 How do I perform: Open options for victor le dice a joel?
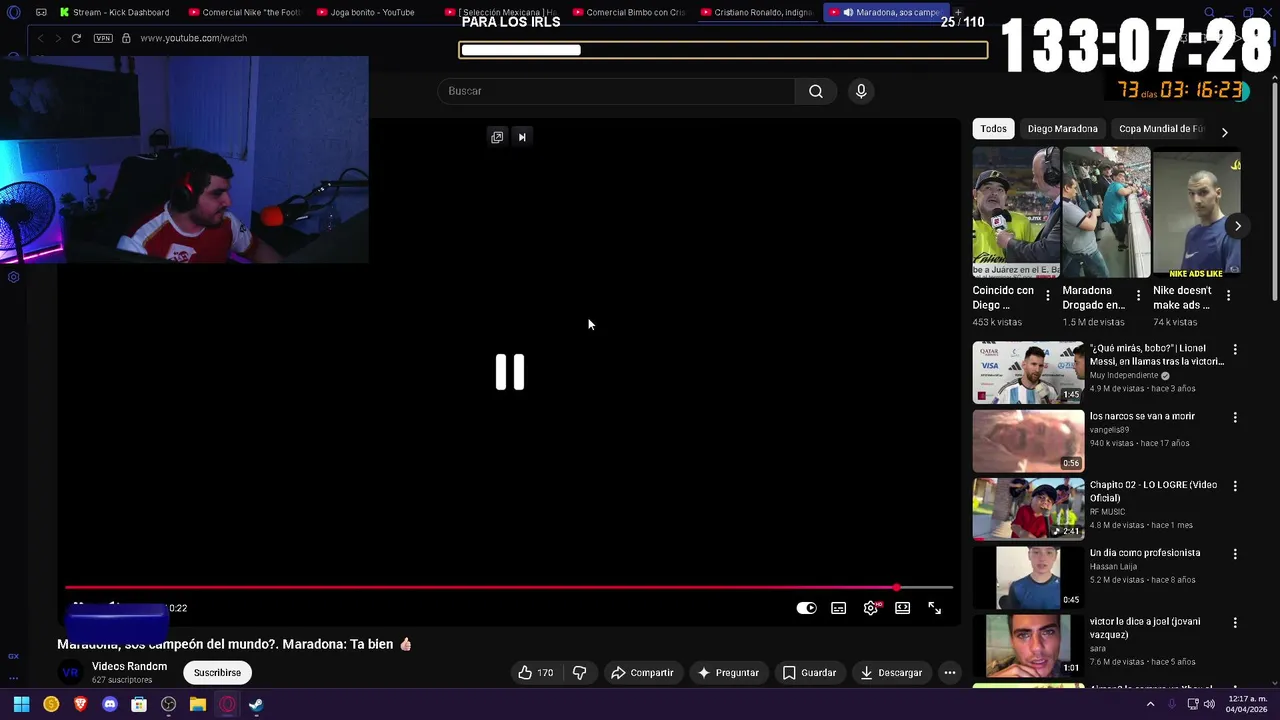(x=1235, y=622)
